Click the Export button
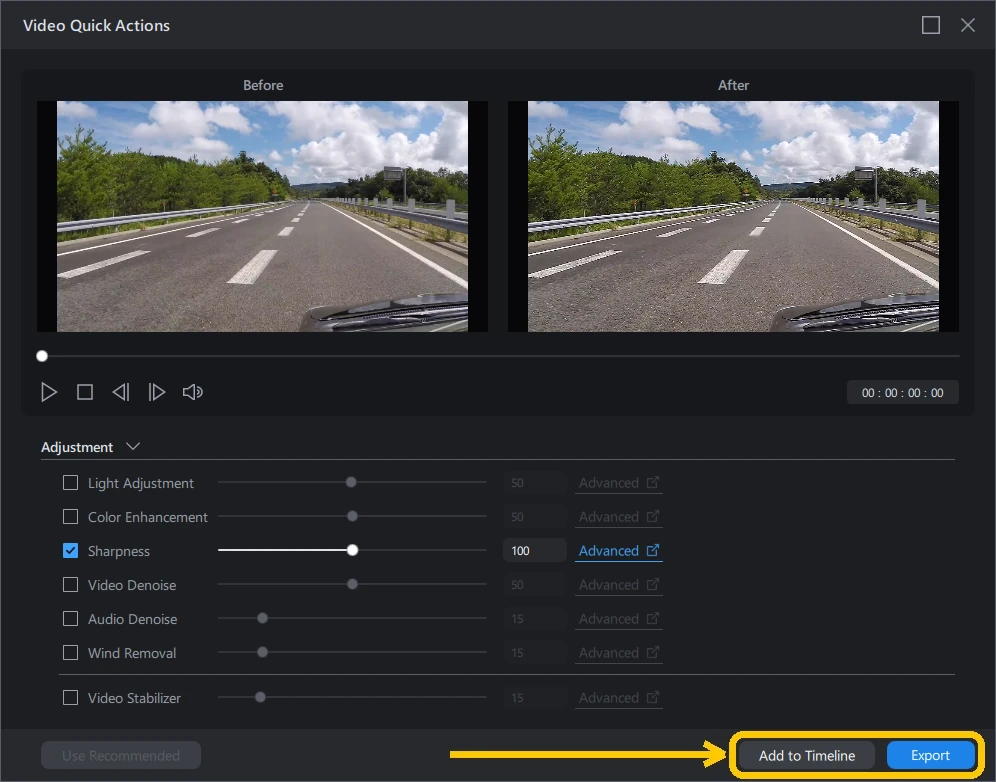This screenshot has height=782, width=996. point(930,755)
